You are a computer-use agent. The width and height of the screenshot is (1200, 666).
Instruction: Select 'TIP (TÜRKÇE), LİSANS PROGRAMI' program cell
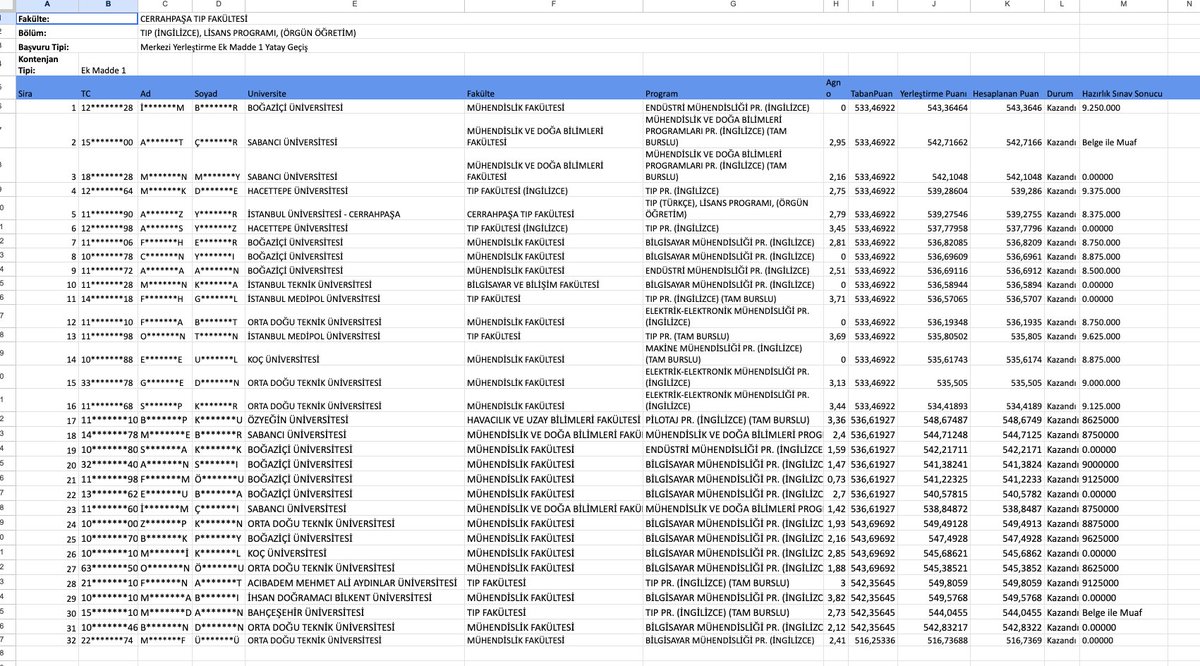[733, 208]
